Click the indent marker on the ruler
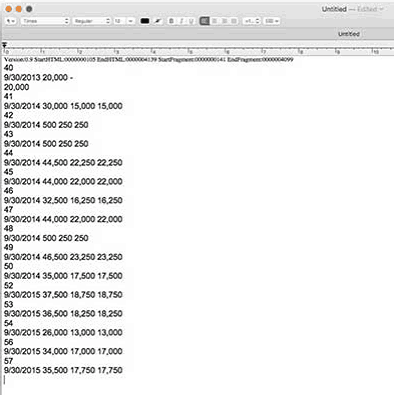The height and width of the screenshot is (395, 394). [4, 45]
